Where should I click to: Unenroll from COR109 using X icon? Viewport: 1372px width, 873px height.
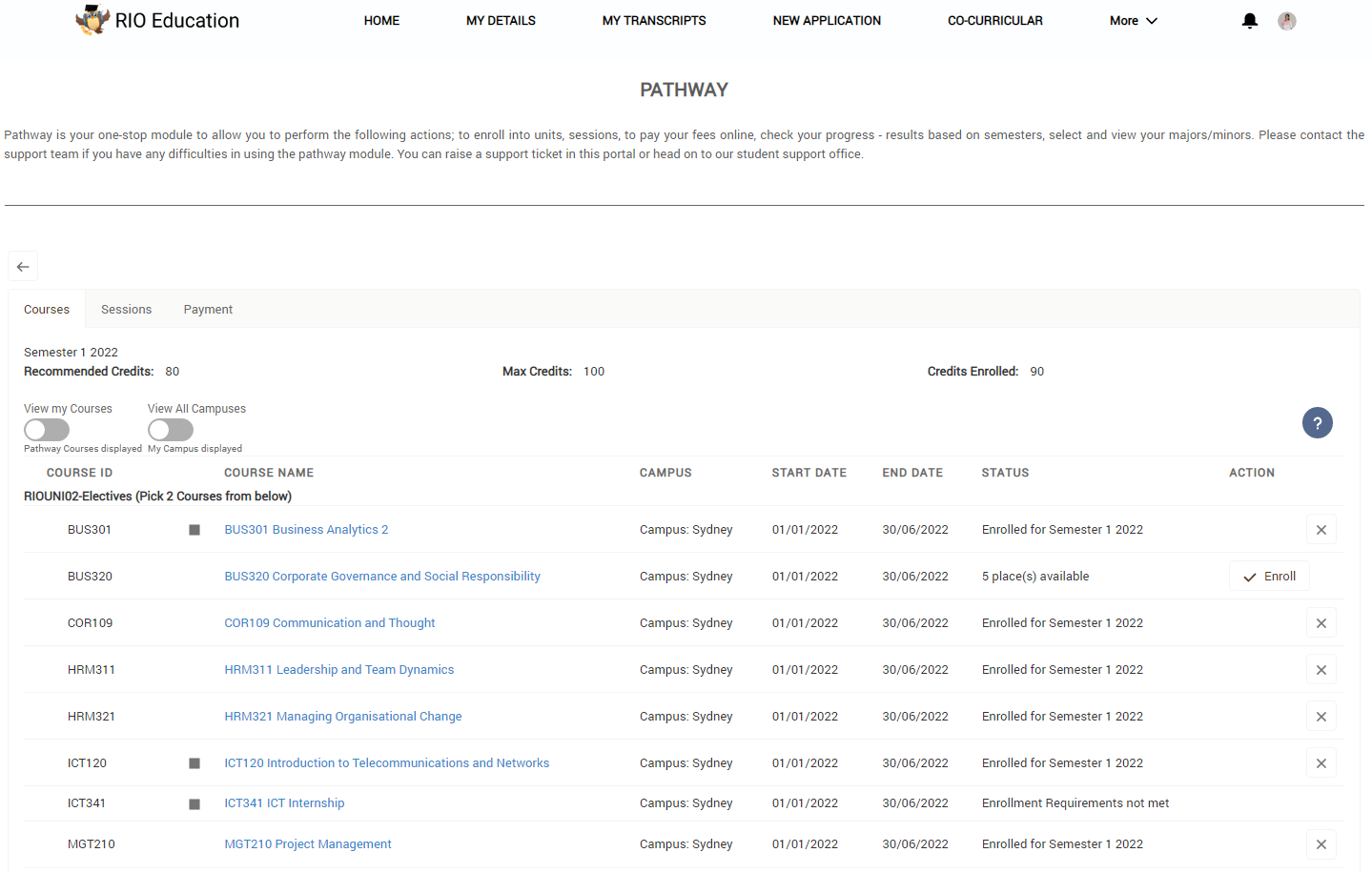1321,623
